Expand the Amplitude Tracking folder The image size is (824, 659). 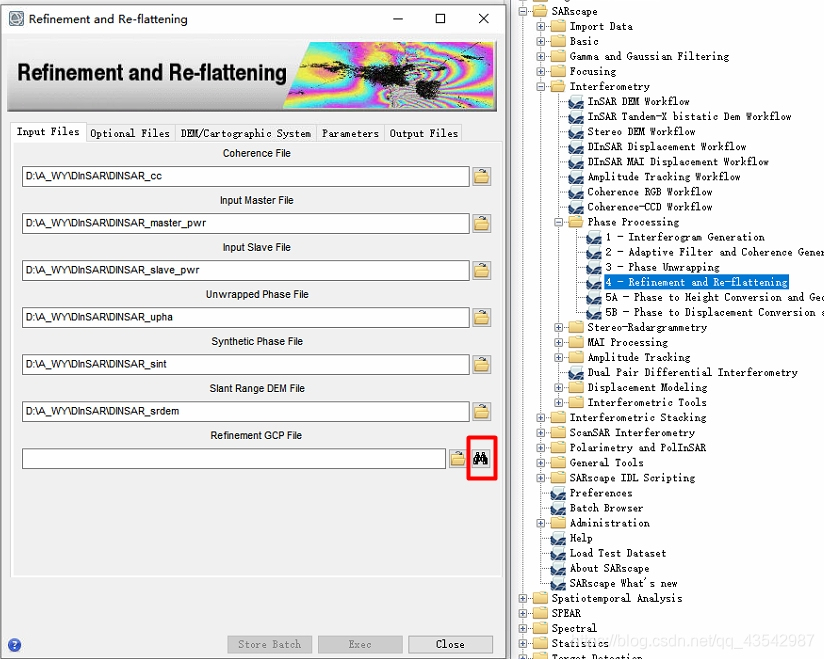coord(559,358)
